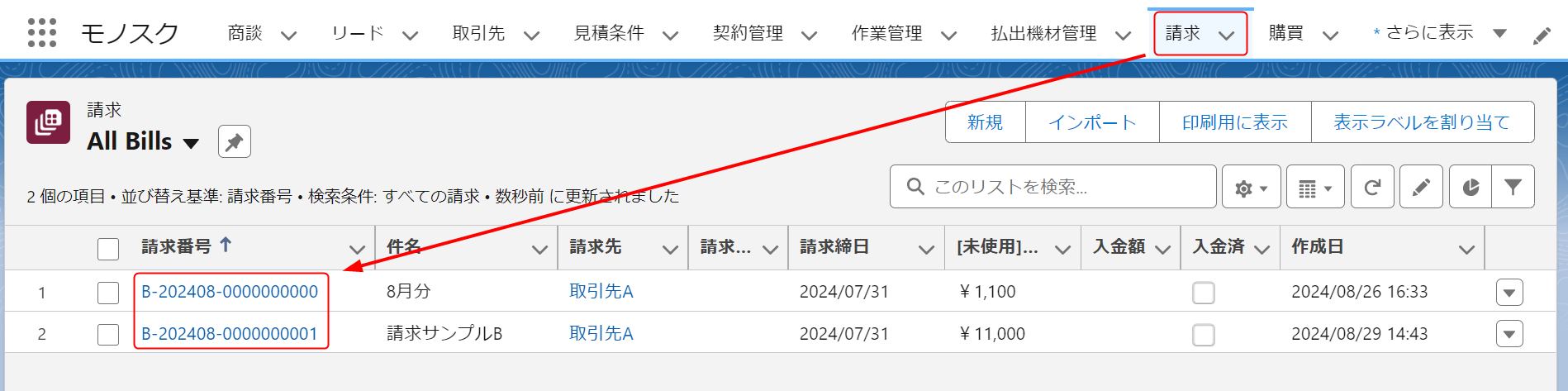1568x391 pixels.
Task: Show the charts panel icon
Action: coord(1471,188)
